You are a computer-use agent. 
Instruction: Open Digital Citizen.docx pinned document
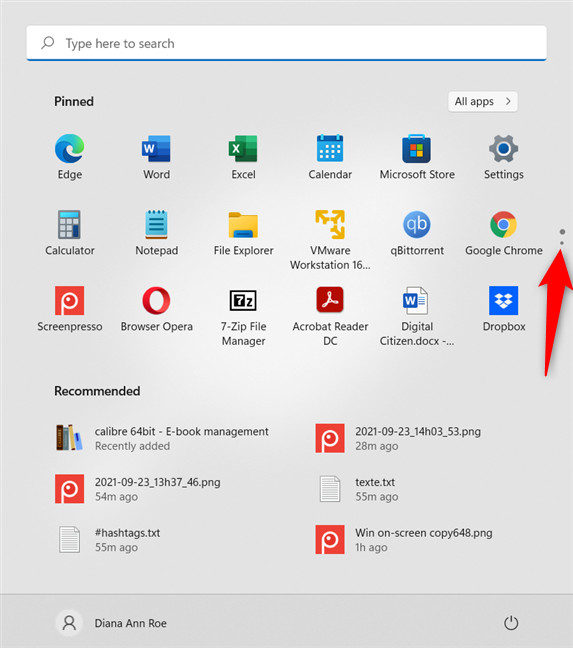[417, 316]
